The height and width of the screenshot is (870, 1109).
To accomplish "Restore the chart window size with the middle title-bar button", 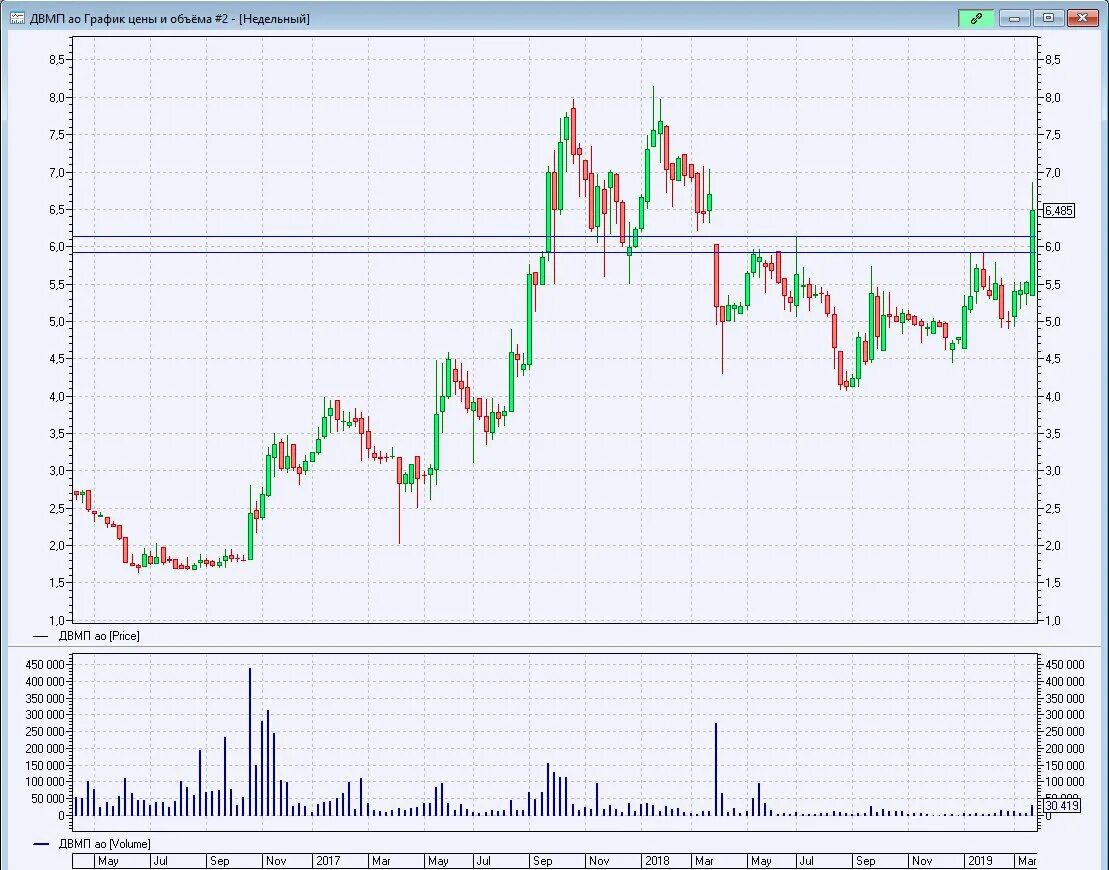I will pos(1048,18).
